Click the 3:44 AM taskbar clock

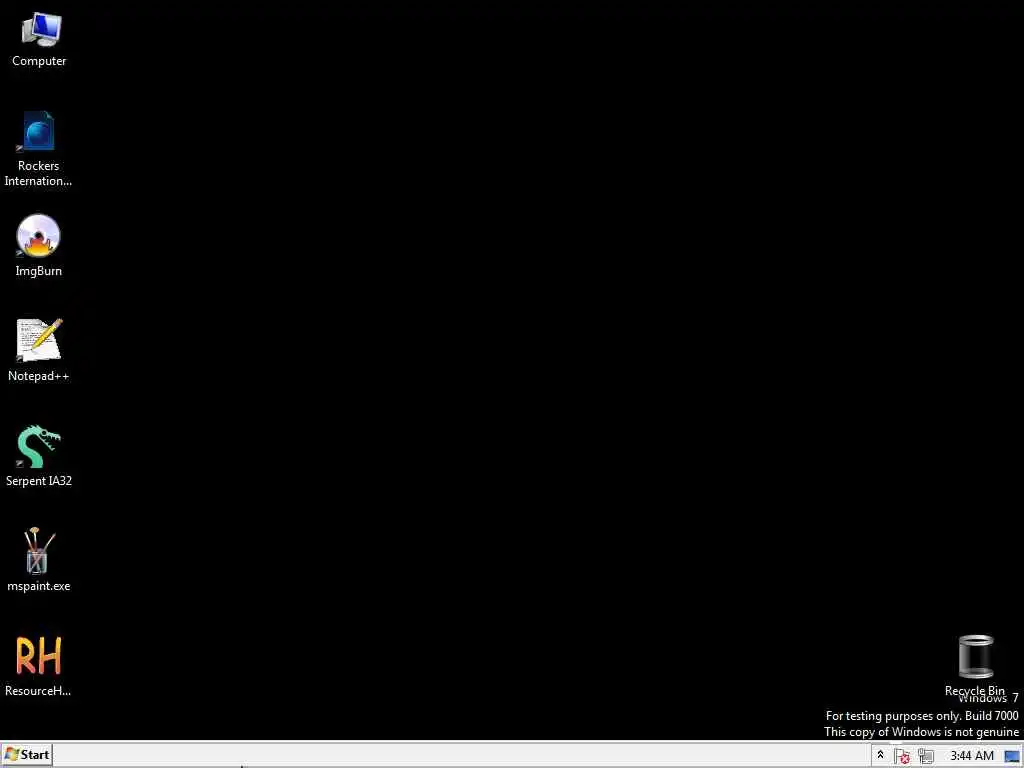(972, 756)
